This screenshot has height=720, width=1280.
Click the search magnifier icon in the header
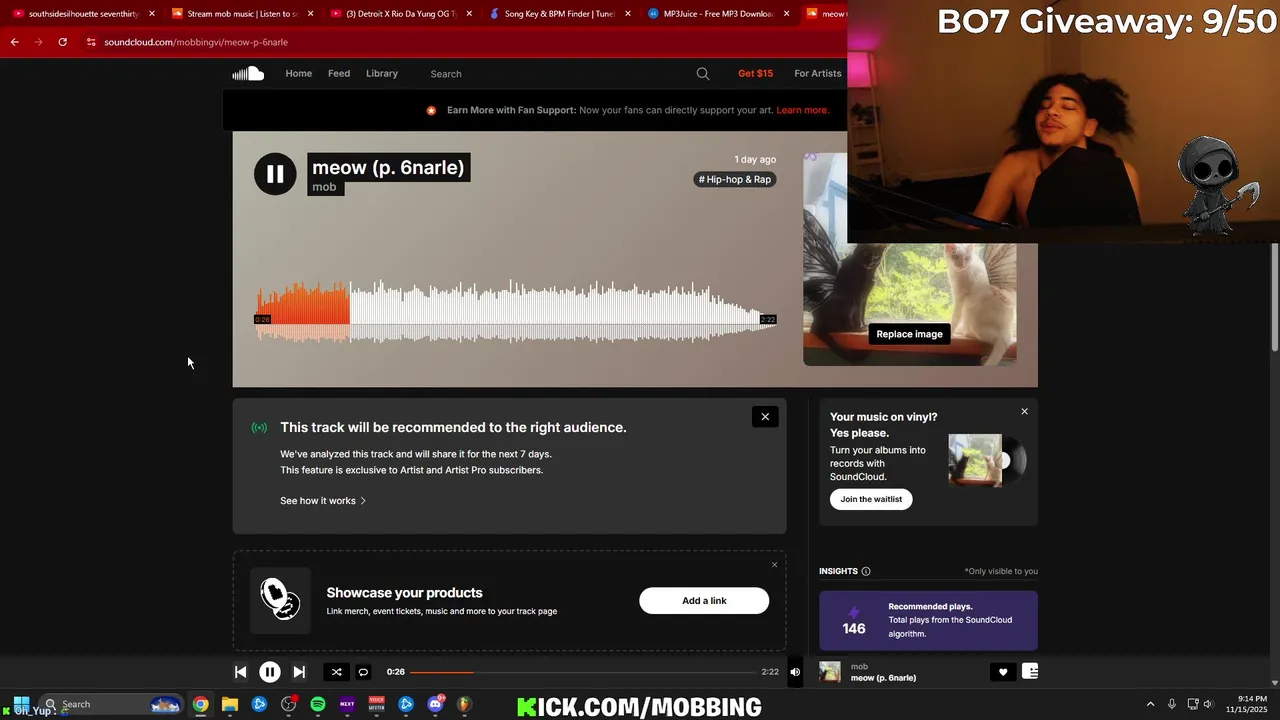pyautogui.click(x=703, y=73)
